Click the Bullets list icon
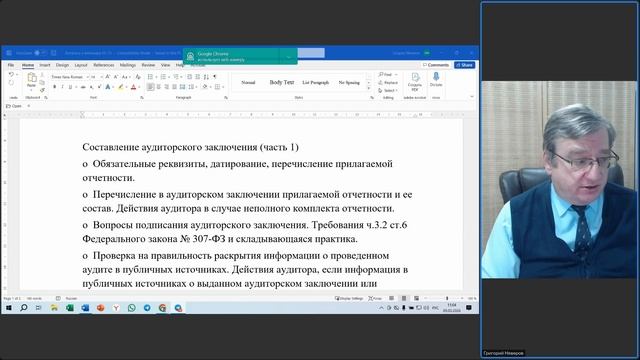640x360 pixels. 150,77
